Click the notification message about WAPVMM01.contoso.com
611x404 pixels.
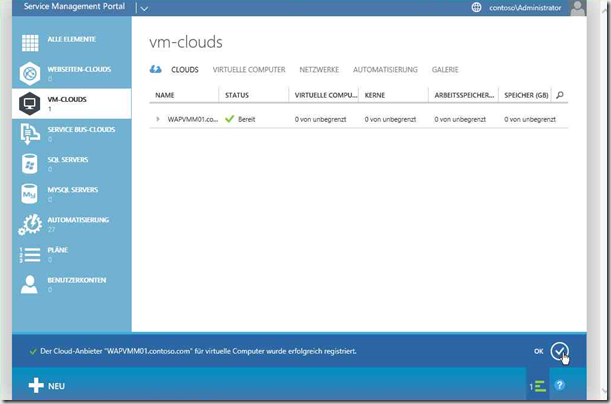tap(198, 351)
